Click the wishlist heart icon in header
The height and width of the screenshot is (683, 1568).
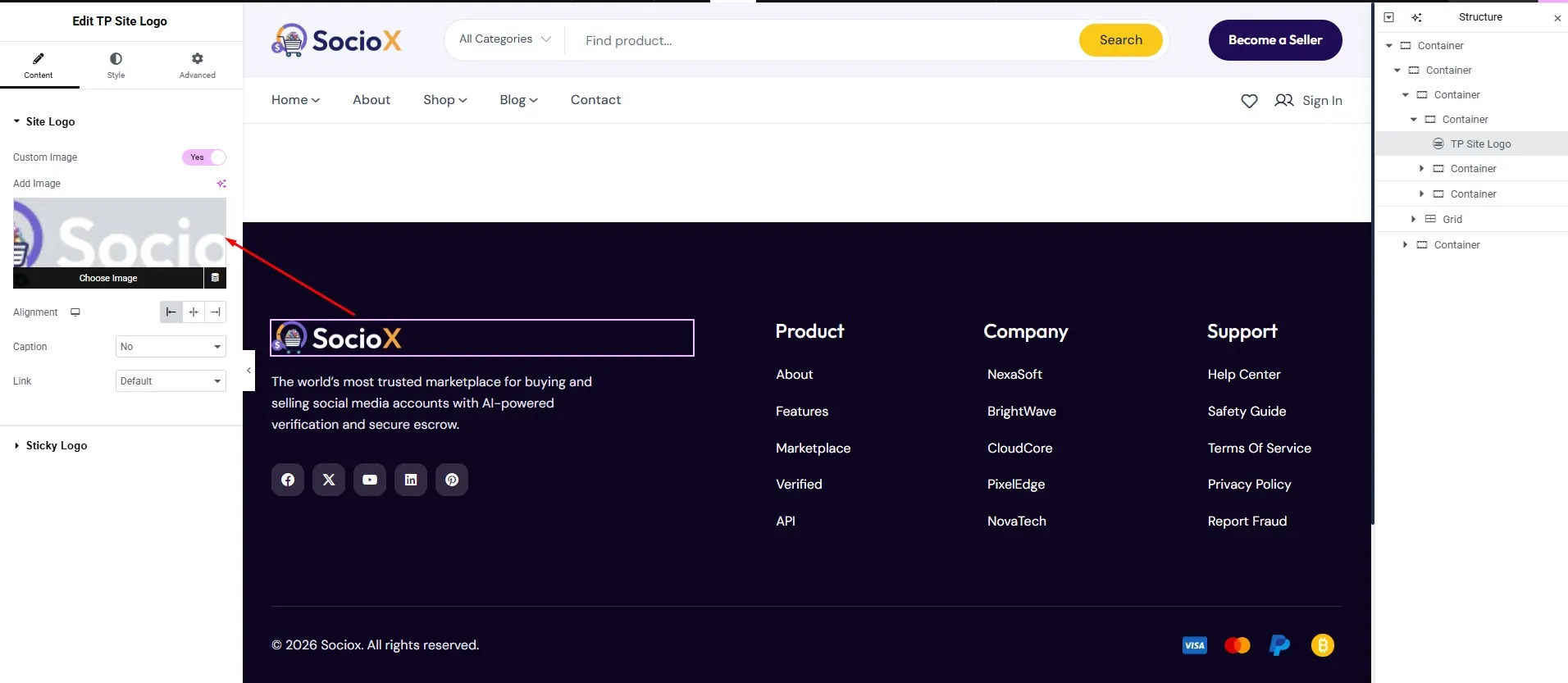coord(1249,101)
